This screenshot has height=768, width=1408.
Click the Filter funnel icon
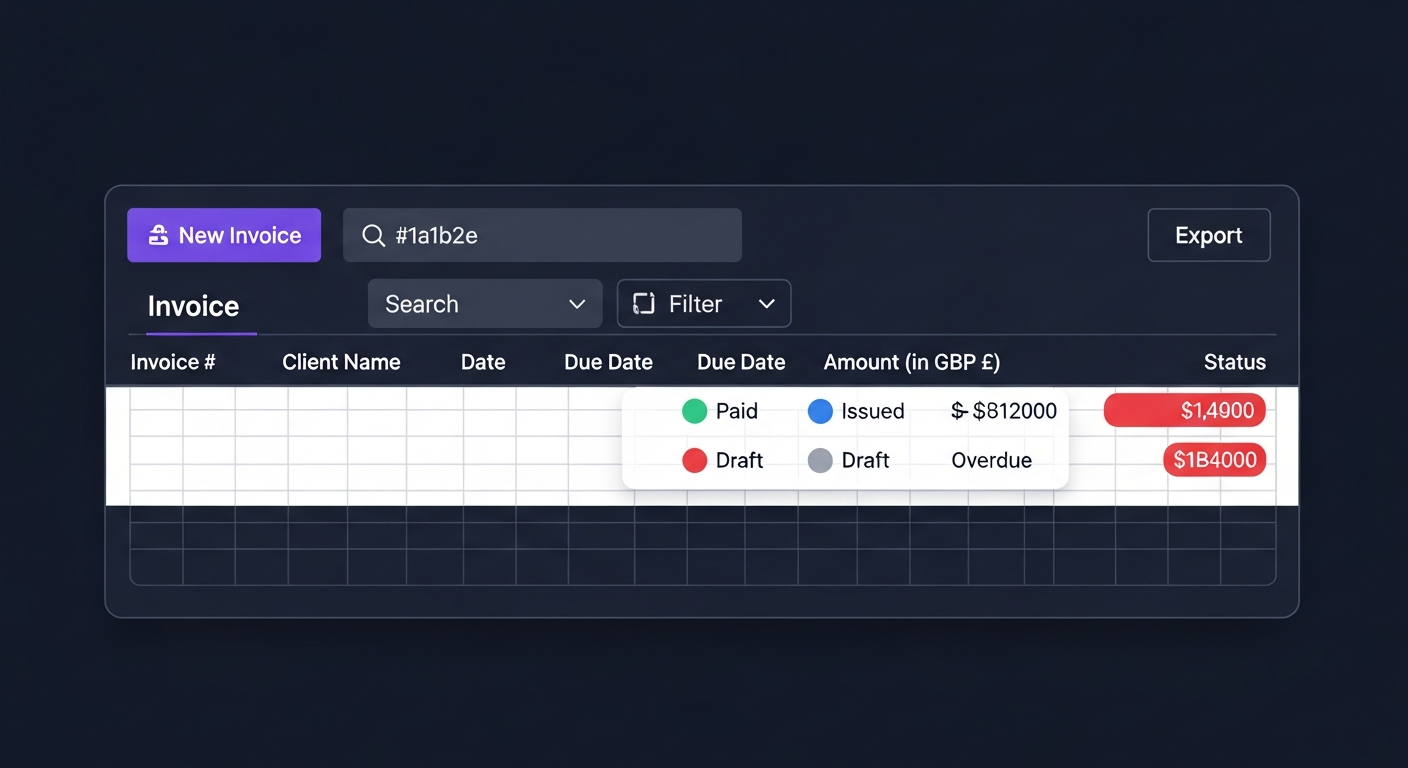tap(641, 303)
